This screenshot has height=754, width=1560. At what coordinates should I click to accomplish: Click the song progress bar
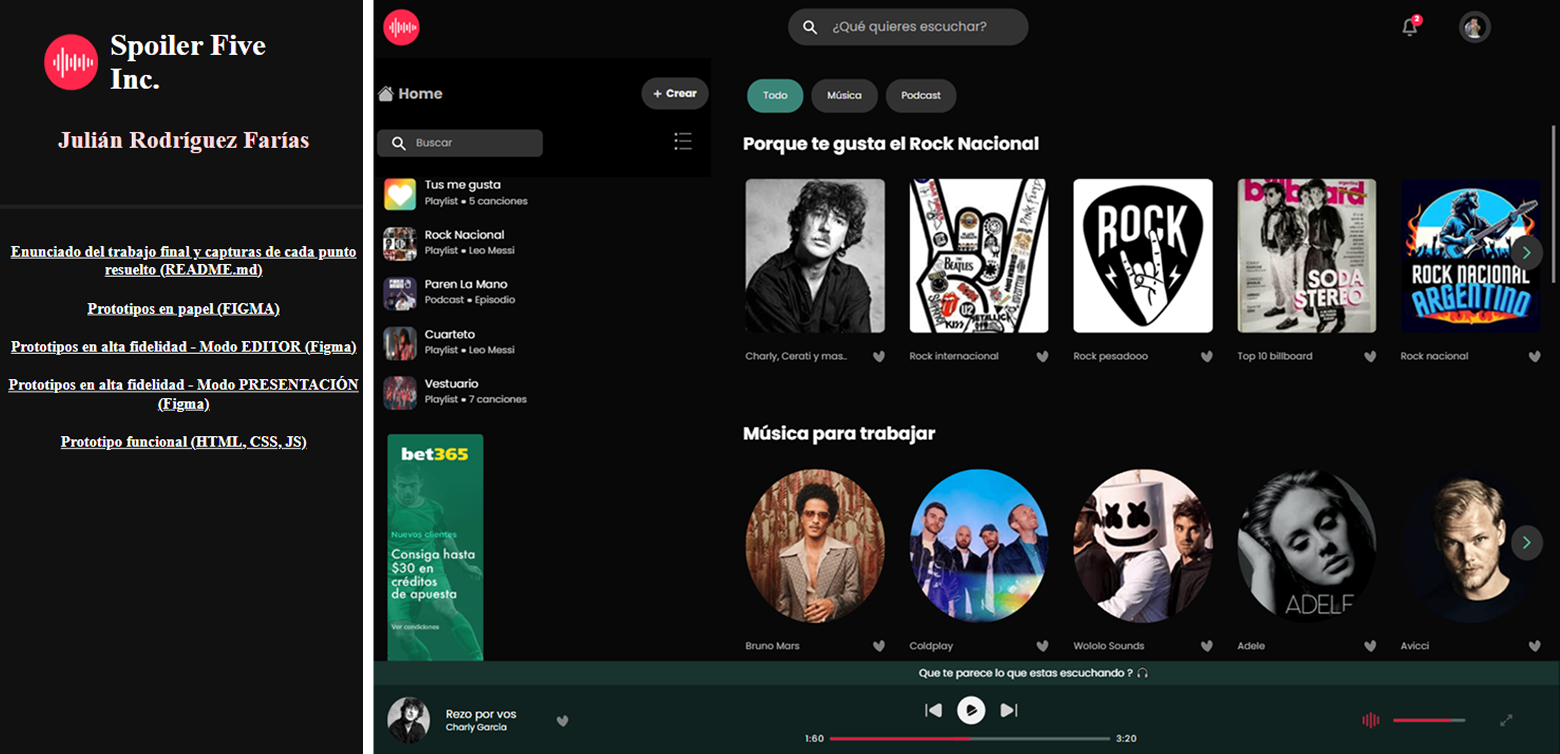(970, 738)
